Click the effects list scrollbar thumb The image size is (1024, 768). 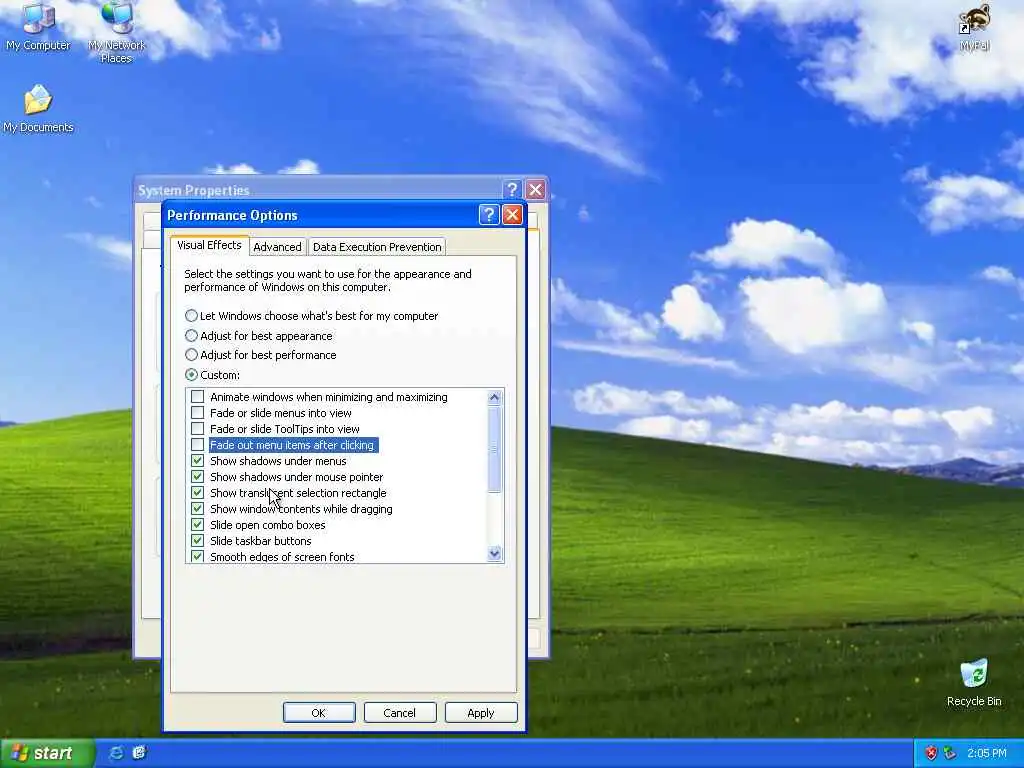pos(494,449)
